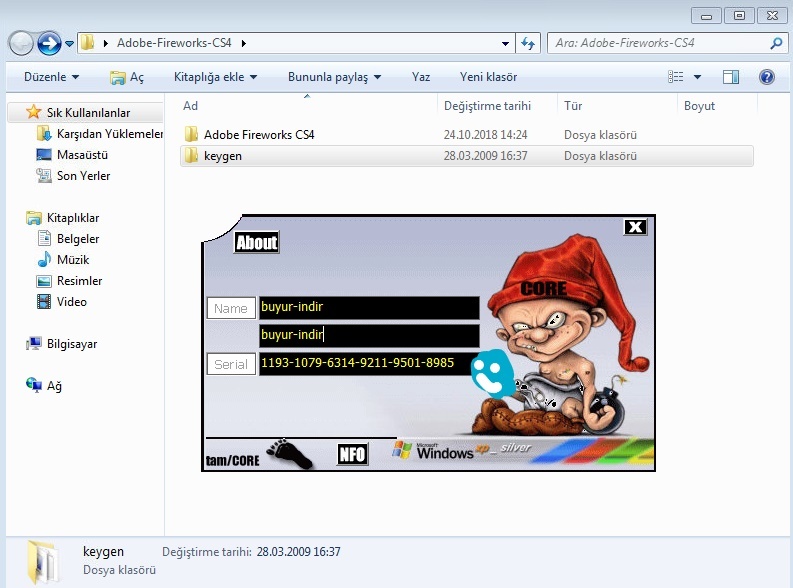Click the Ara search input field
Viewport: 793px width, 588px height.
click(x=658, y=43)
